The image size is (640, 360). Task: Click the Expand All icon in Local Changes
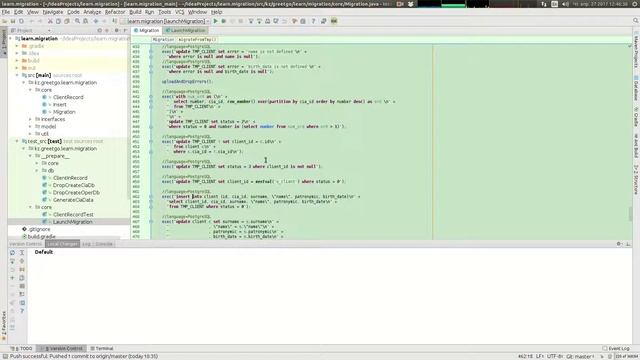point(22,253)
